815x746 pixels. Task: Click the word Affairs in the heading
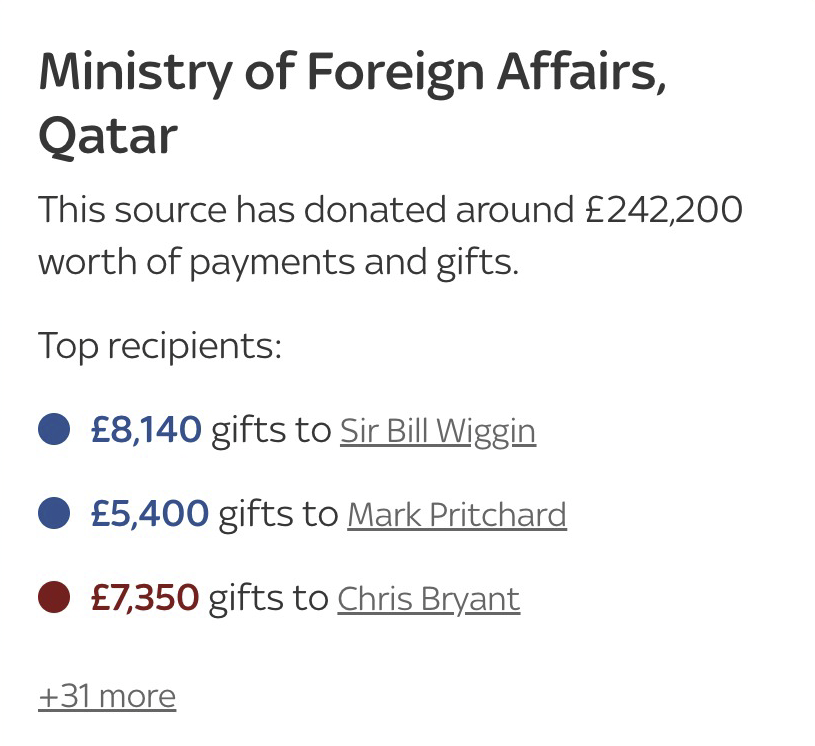click(x=582, y=71)
